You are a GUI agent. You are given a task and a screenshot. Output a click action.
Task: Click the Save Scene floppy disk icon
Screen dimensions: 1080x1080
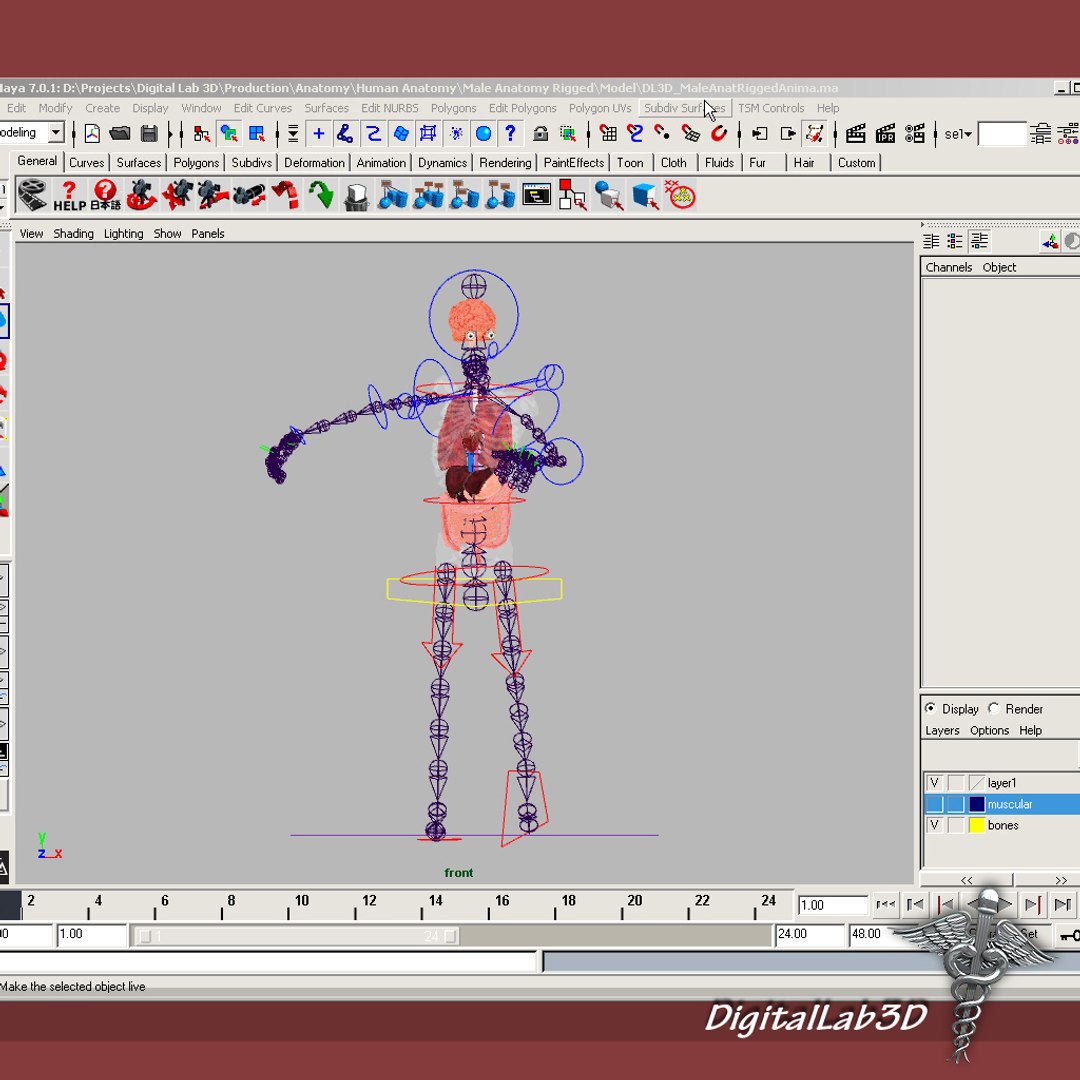(149, 134)
